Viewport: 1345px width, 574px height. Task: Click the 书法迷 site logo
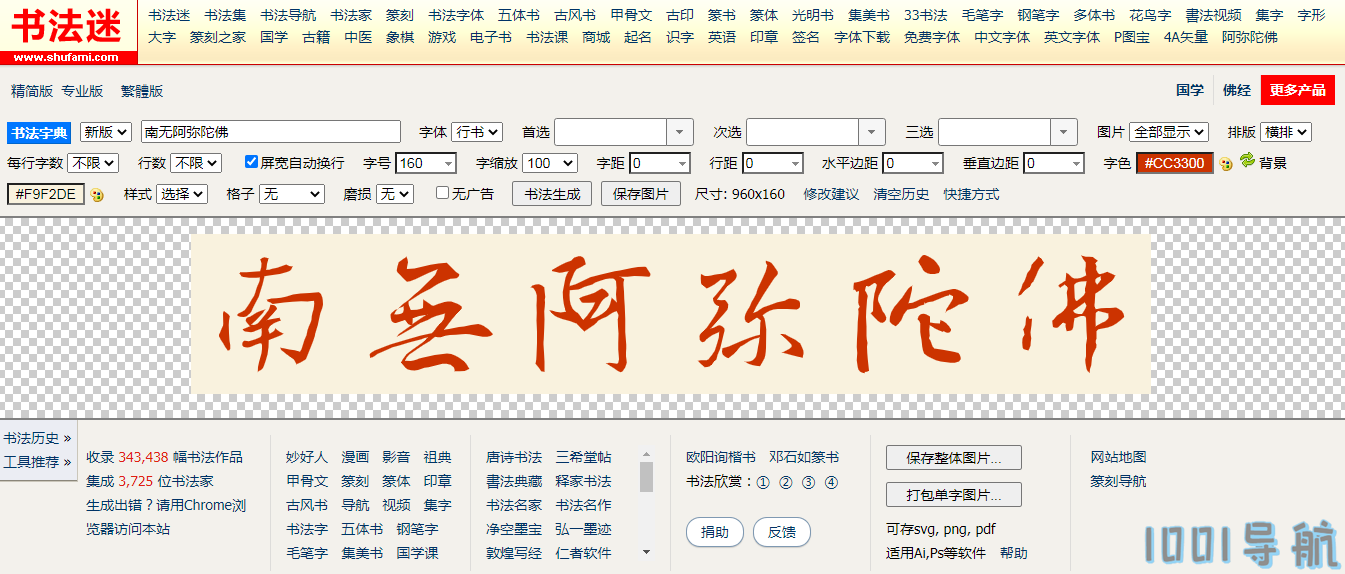[68, 32]
